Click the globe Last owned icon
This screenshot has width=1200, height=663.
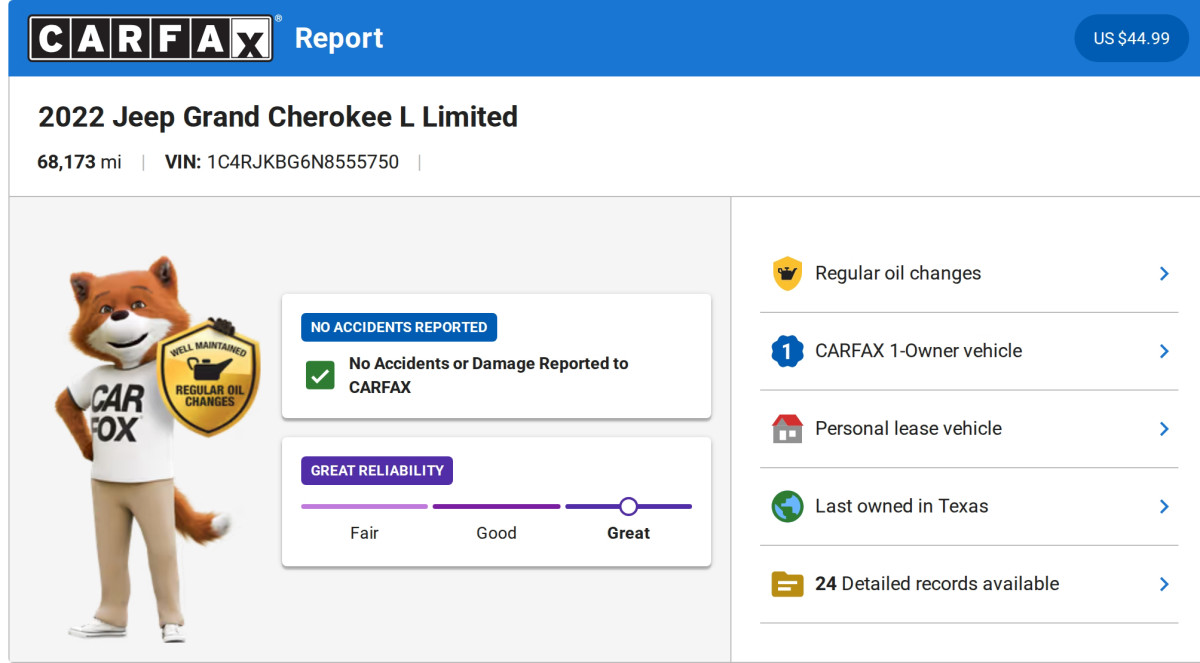tap(787, 506)
